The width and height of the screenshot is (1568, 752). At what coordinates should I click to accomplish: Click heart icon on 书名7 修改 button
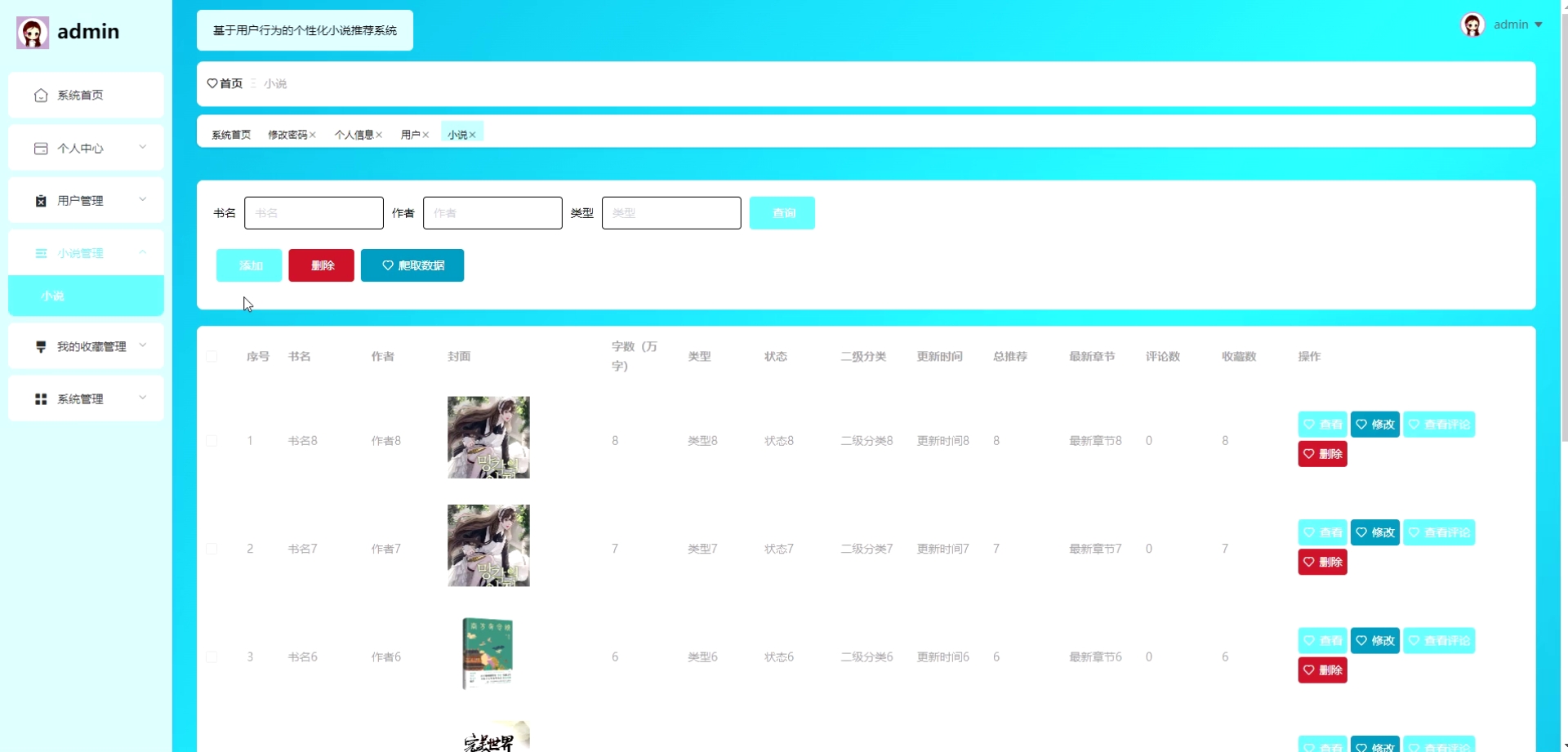pos(1361,532)
